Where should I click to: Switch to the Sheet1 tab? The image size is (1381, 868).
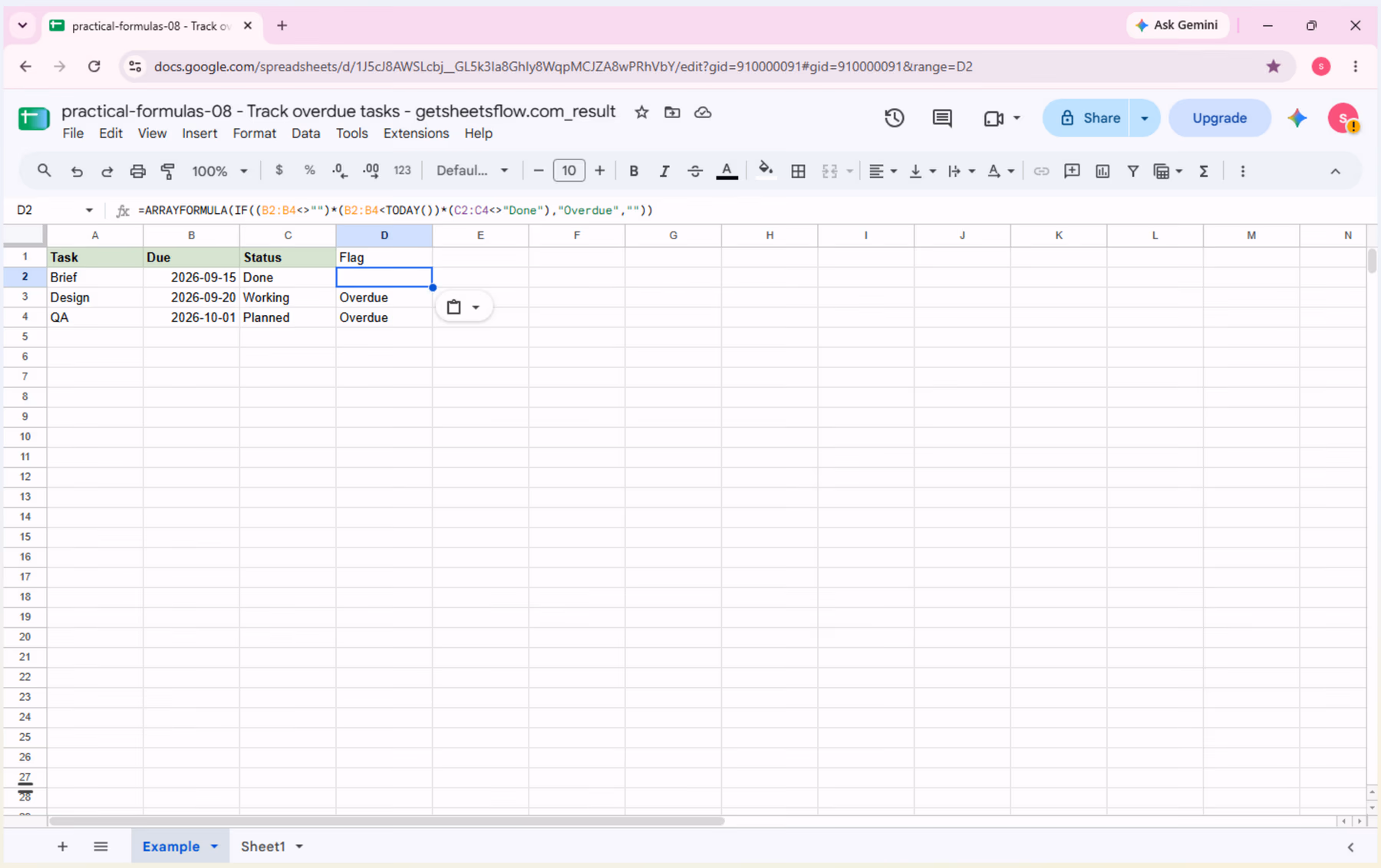point(263,847)
